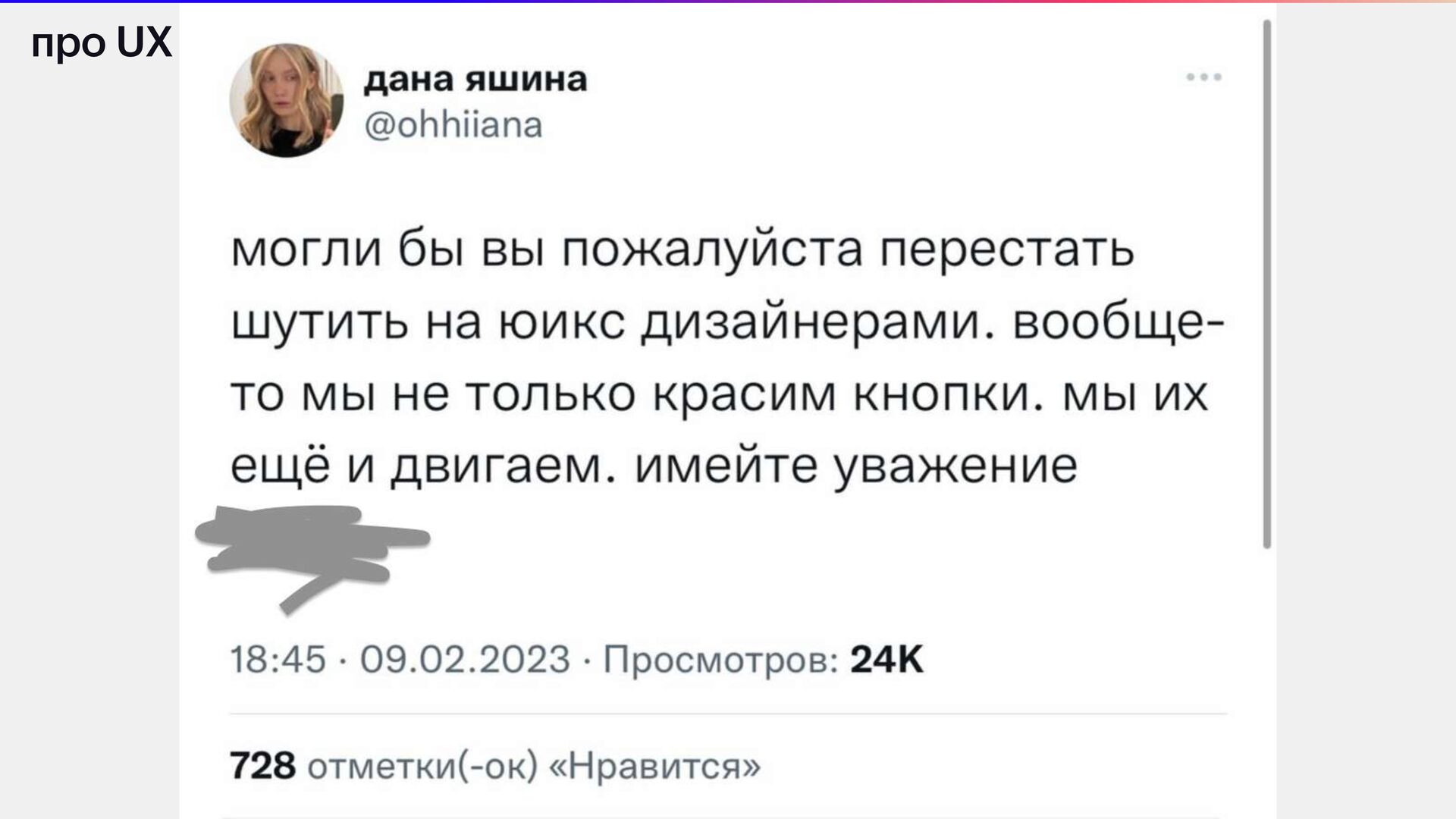Click the "про UX" slide title
This screenshot has height=819, width=1456.
point(102,42)
